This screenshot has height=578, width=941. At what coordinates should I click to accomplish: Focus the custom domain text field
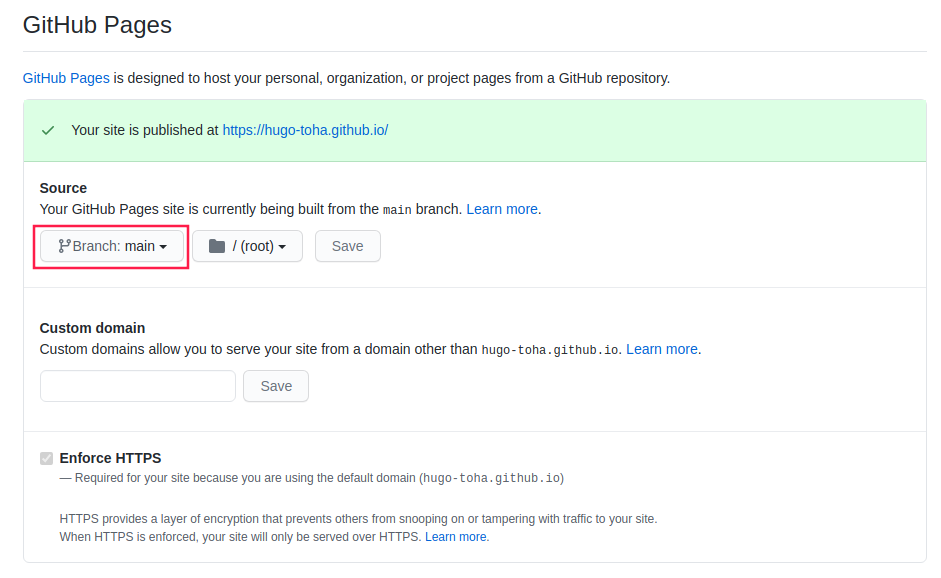click(138, 386)
